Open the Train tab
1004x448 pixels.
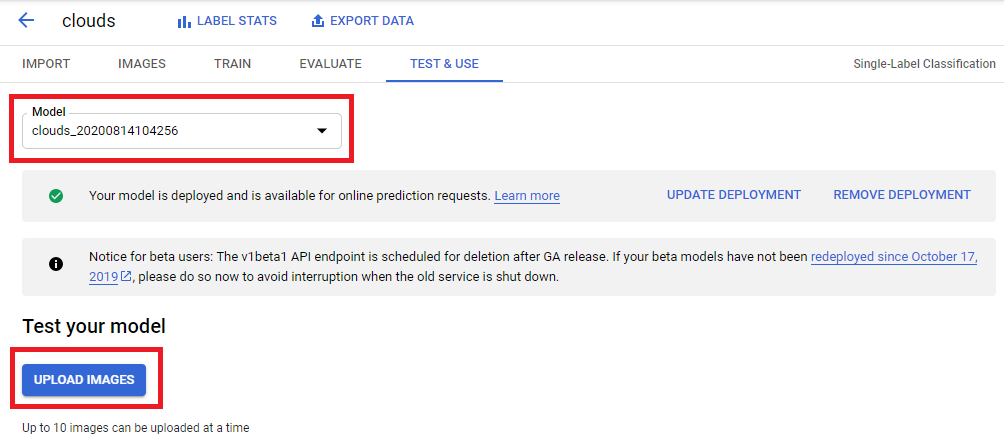coord(232,64)
